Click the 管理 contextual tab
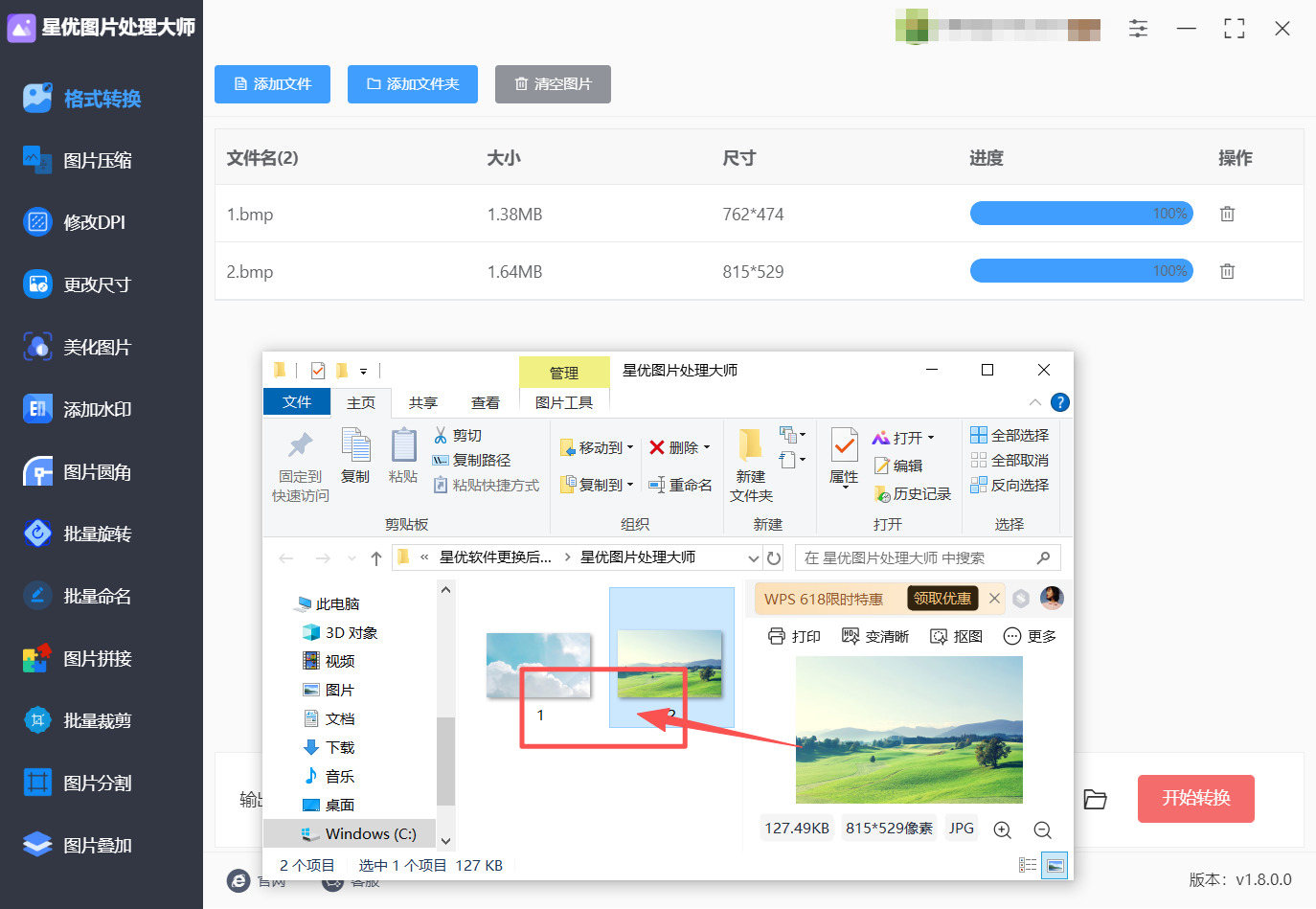This screenshot has width=1316, height=909. pyautogui.click(x=564, y=373)
